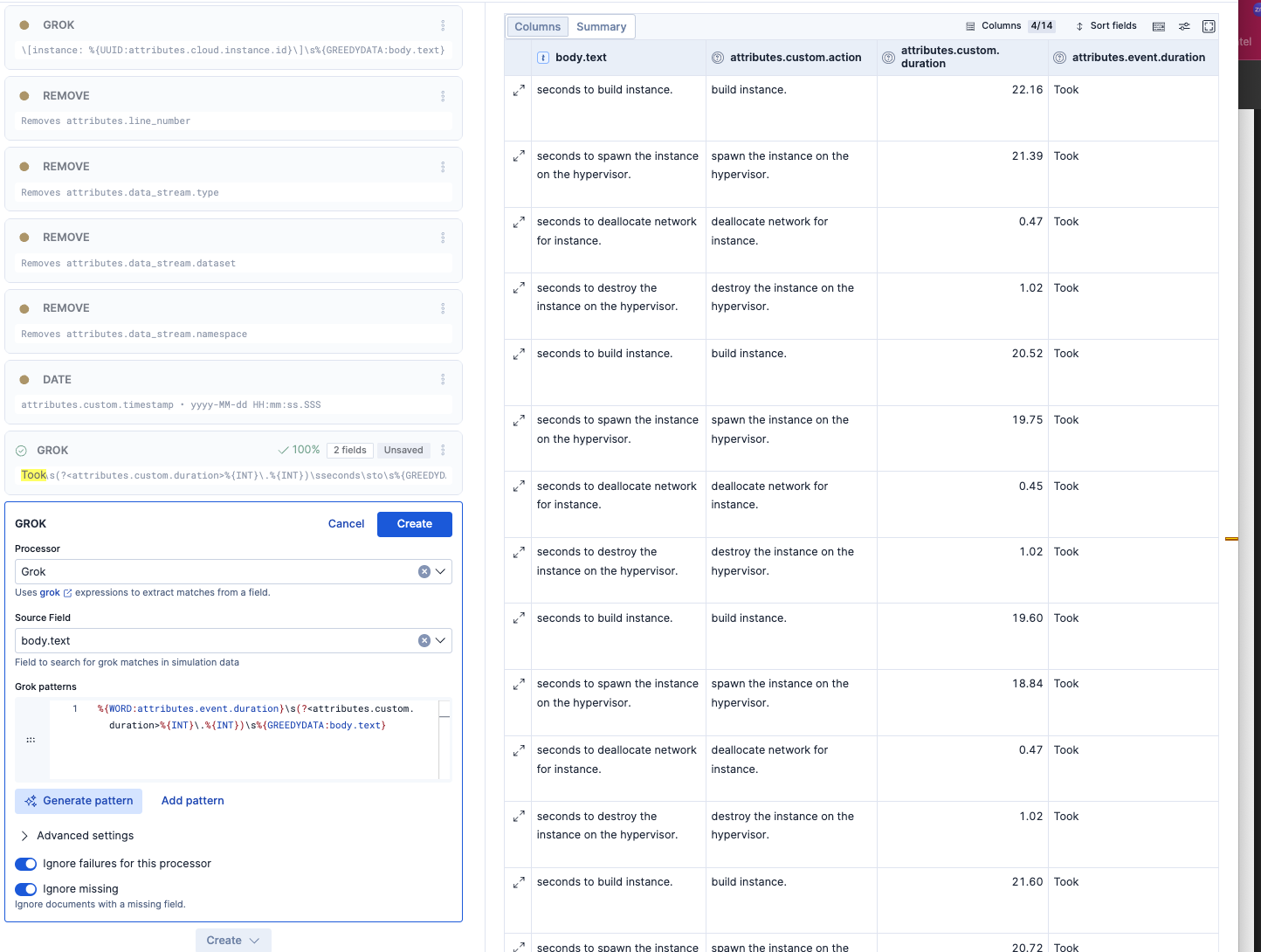This screenshot has height=952, width=1261.
Task: Click the blue Create button in GROK form
Action: (x=415, y=524)
